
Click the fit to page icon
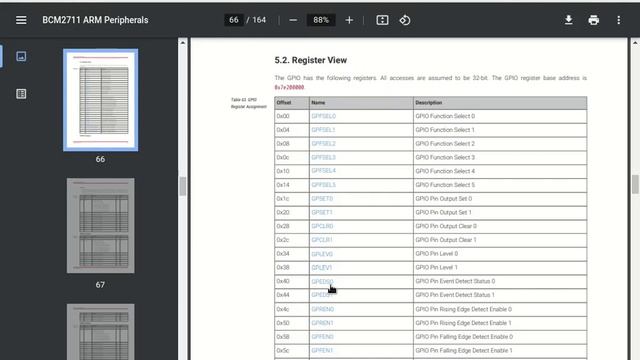[382, 20]
